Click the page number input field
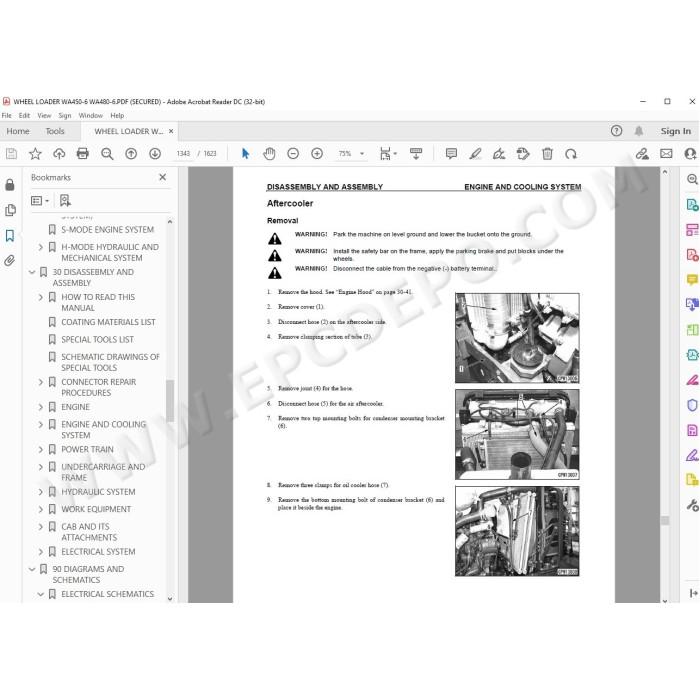This screenshot has height=700, width=700. [183, 154]
